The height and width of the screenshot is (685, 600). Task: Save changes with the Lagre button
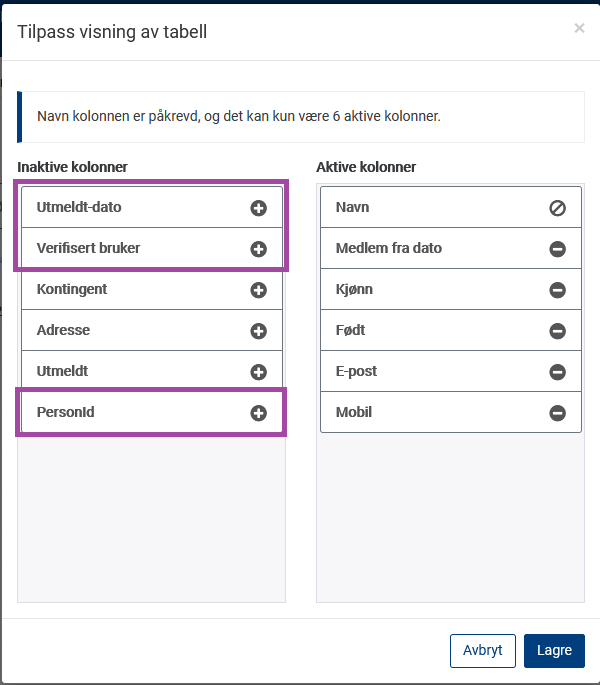point(554,651)
